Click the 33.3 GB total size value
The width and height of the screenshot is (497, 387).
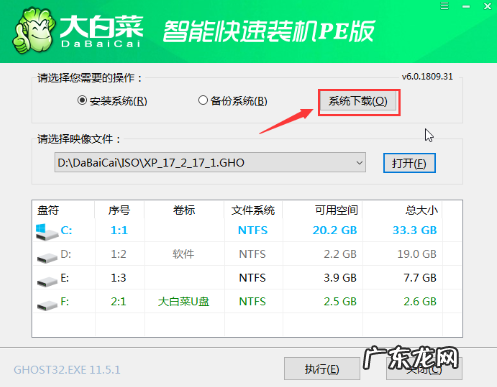(415, 230)
